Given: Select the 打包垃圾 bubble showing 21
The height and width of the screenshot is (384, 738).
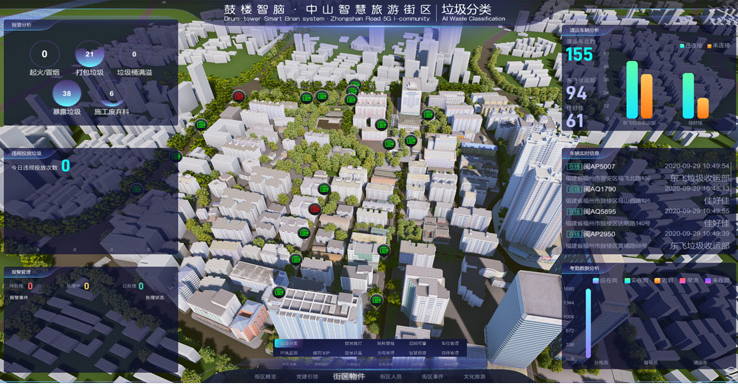Looking at the screenshot, I should pos(89,55).
